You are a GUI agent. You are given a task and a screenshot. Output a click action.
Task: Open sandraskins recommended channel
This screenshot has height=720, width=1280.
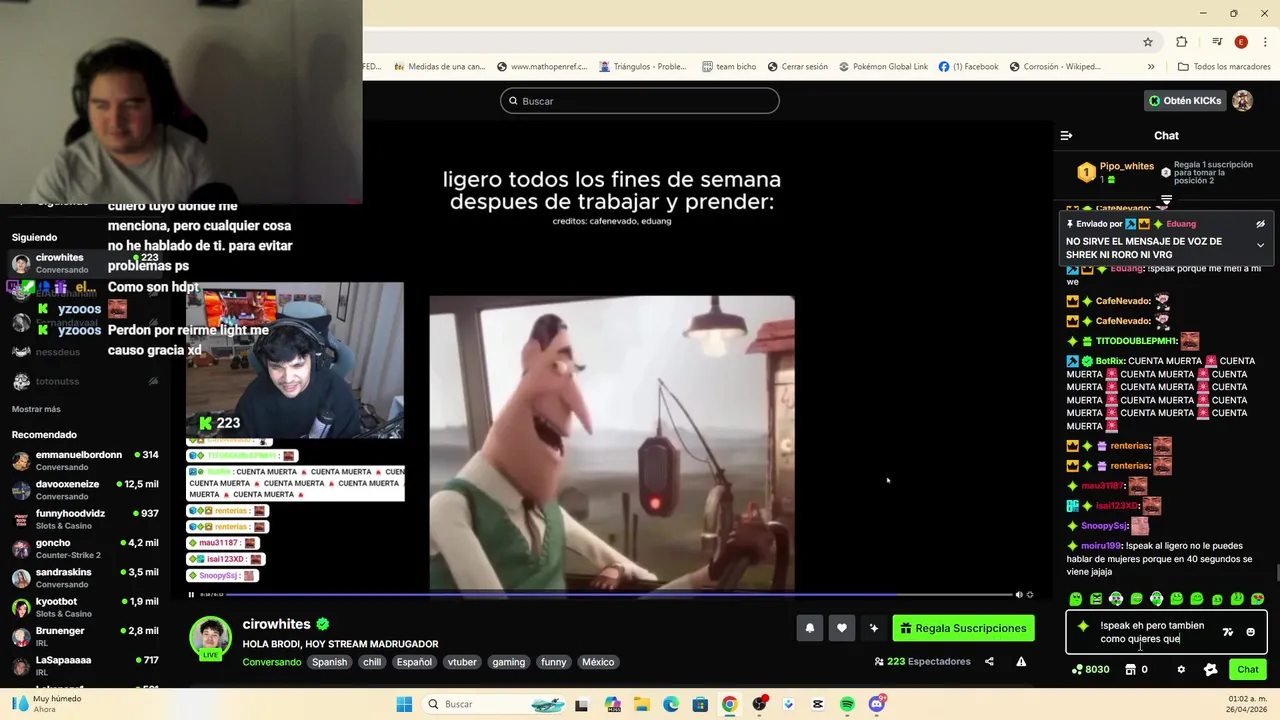[85, 578]
